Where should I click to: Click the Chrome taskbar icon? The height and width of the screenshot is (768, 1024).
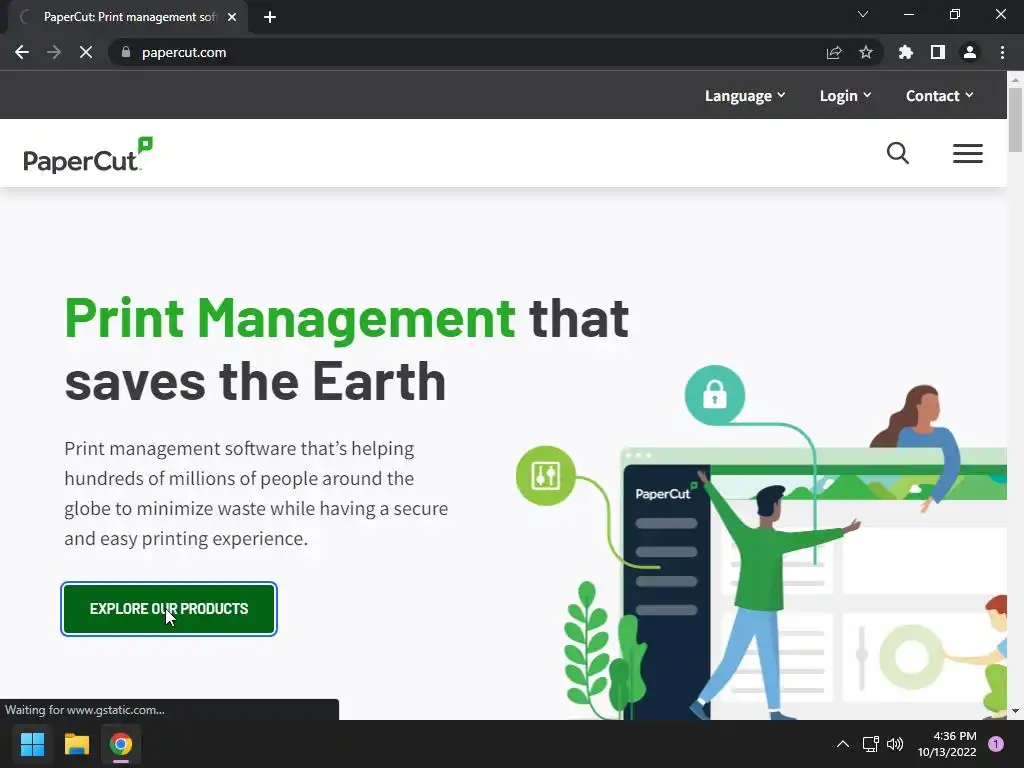[x=121, y=744]
